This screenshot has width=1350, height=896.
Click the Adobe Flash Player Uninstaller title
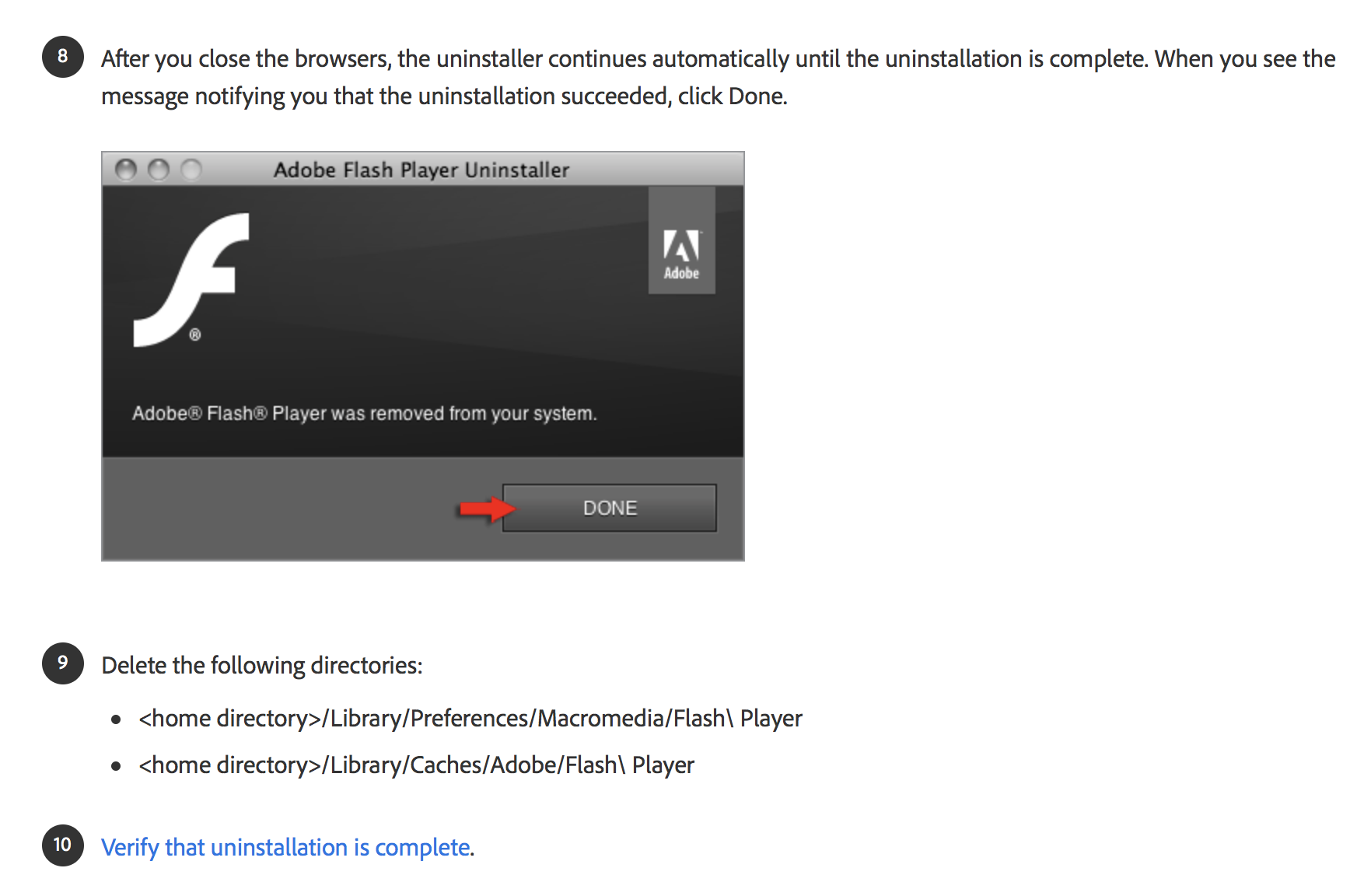pos(421,170)
